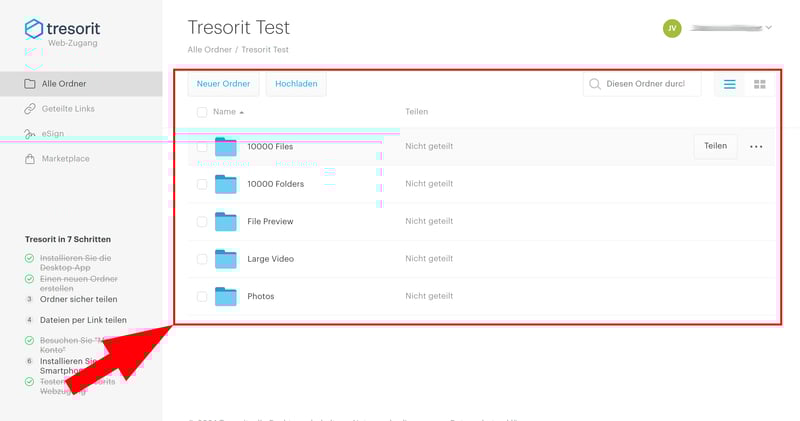Image resolution: width=800 pixels, height=421 pixels.
Task: Click the 10000 Folders folder icon
Action: tap(226, 184)
